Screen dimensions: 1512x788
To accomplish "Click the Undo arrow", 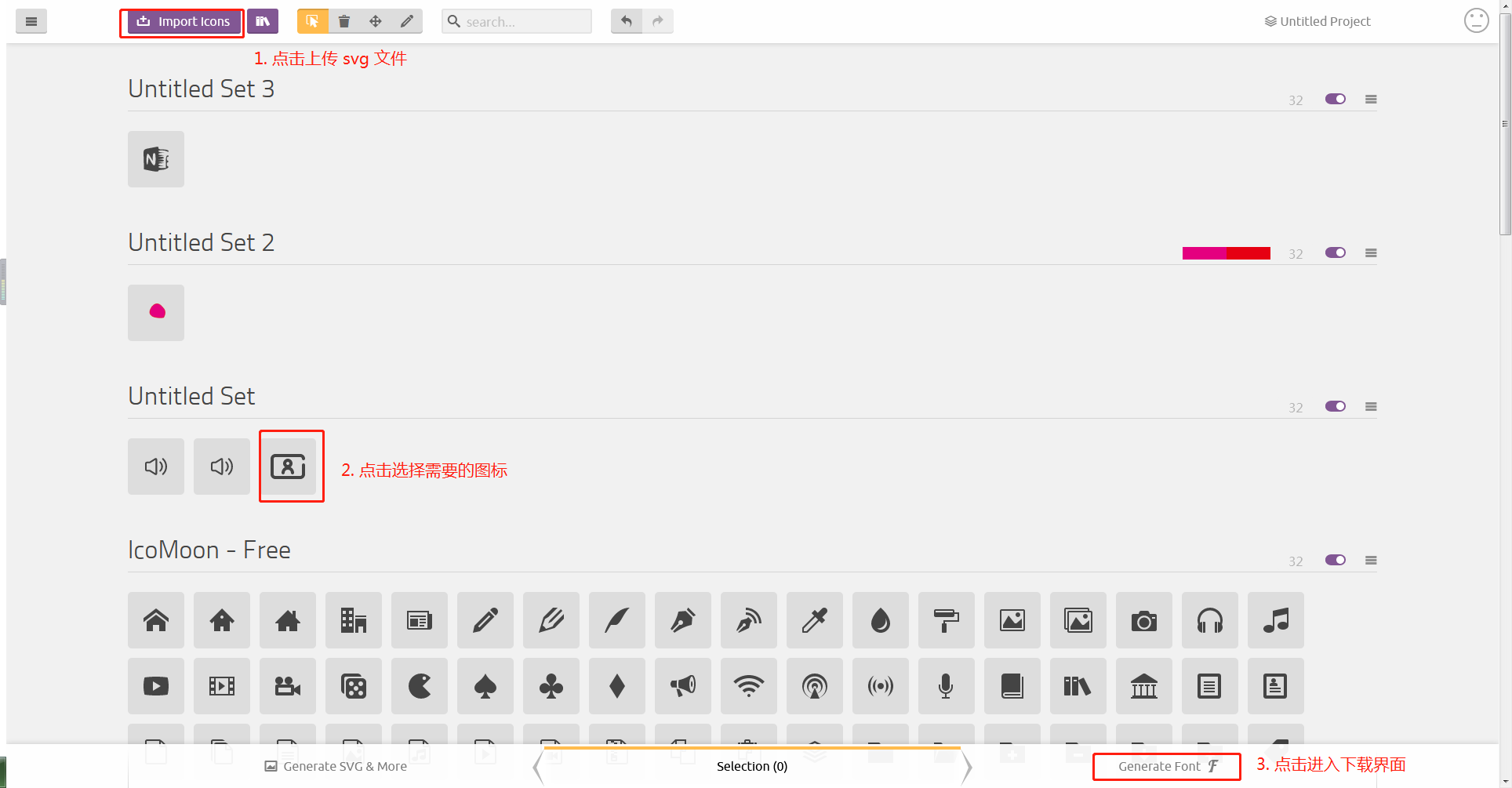I will [627, 21].
